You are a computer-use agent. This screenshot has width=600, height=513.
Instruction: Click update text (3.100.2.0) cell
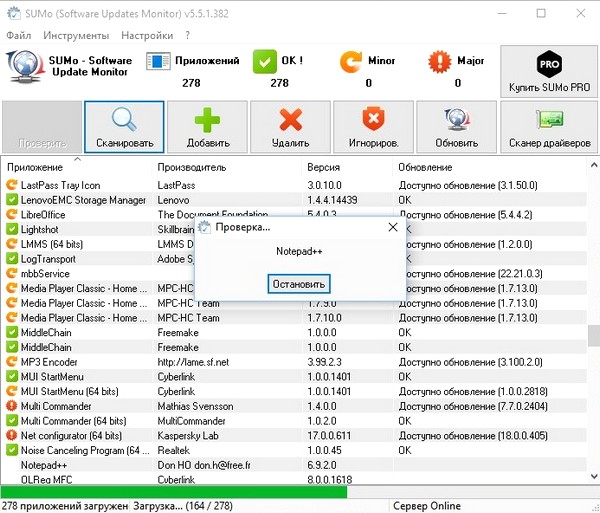(x=470, y=362)
